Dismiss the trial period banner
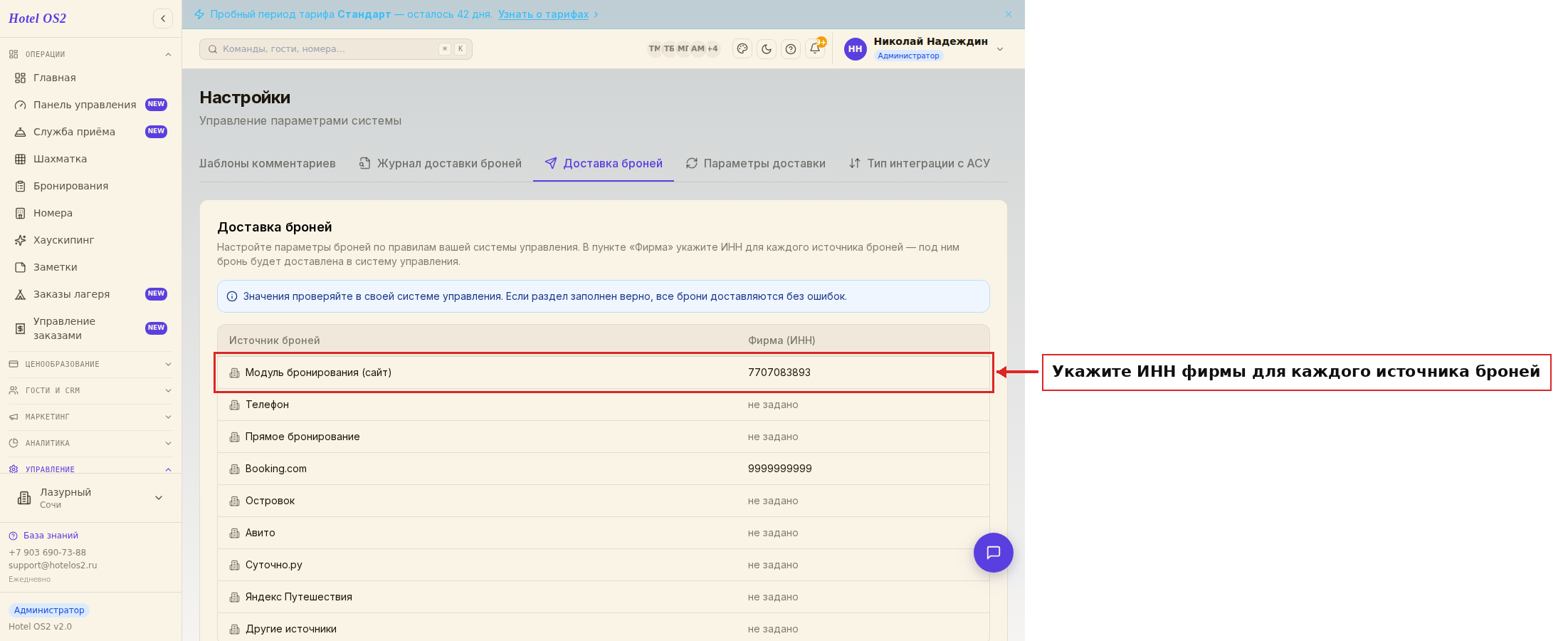The image size is (1568, 641). coord(1009,14)
